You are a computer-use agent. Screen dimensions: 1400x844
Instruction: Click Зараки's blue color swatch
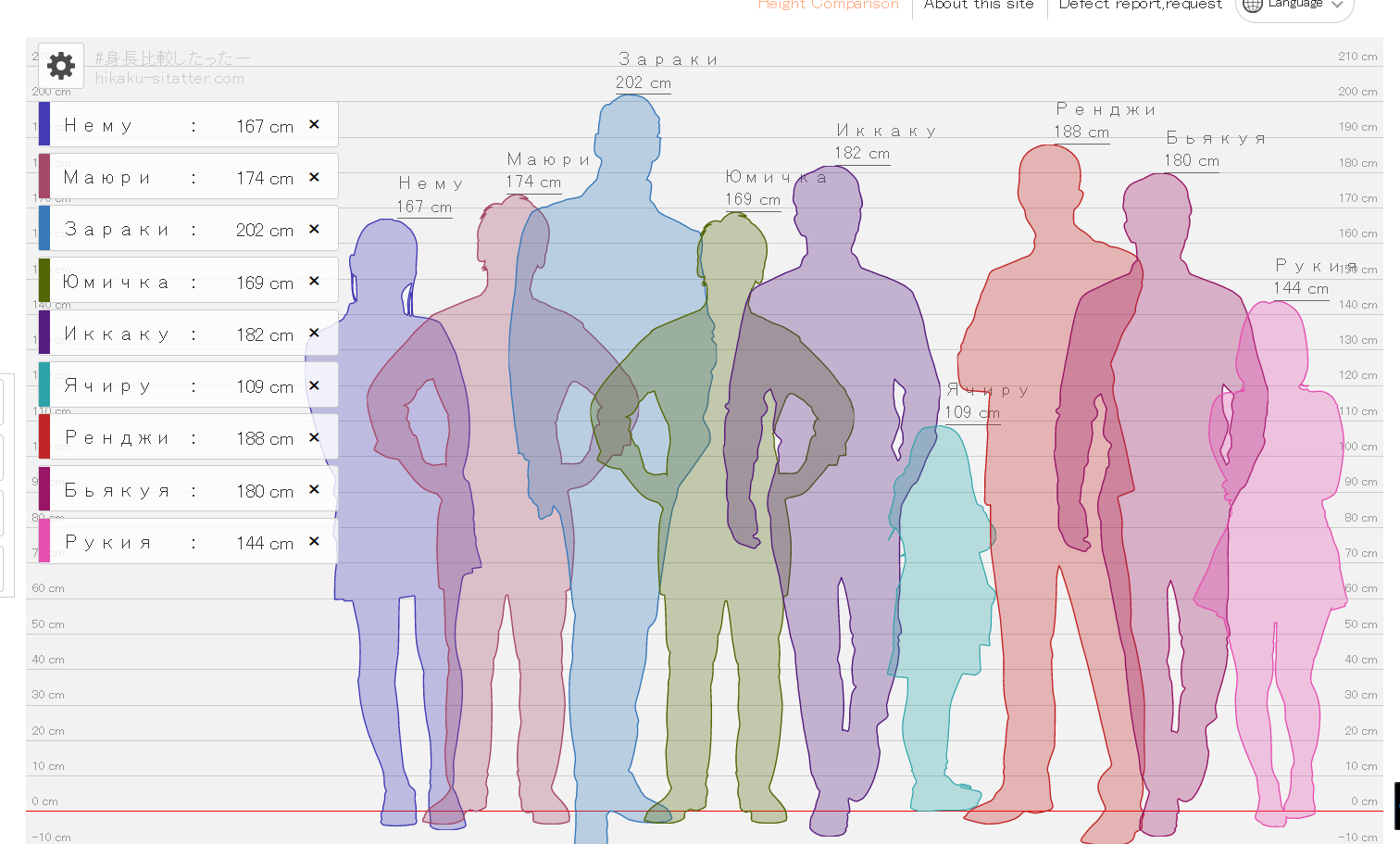coord(44,228)
